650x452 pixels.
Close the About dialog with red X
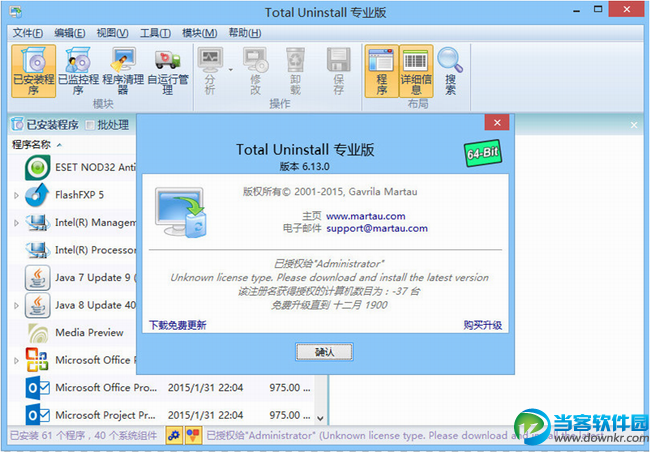[x=497, y=122]
